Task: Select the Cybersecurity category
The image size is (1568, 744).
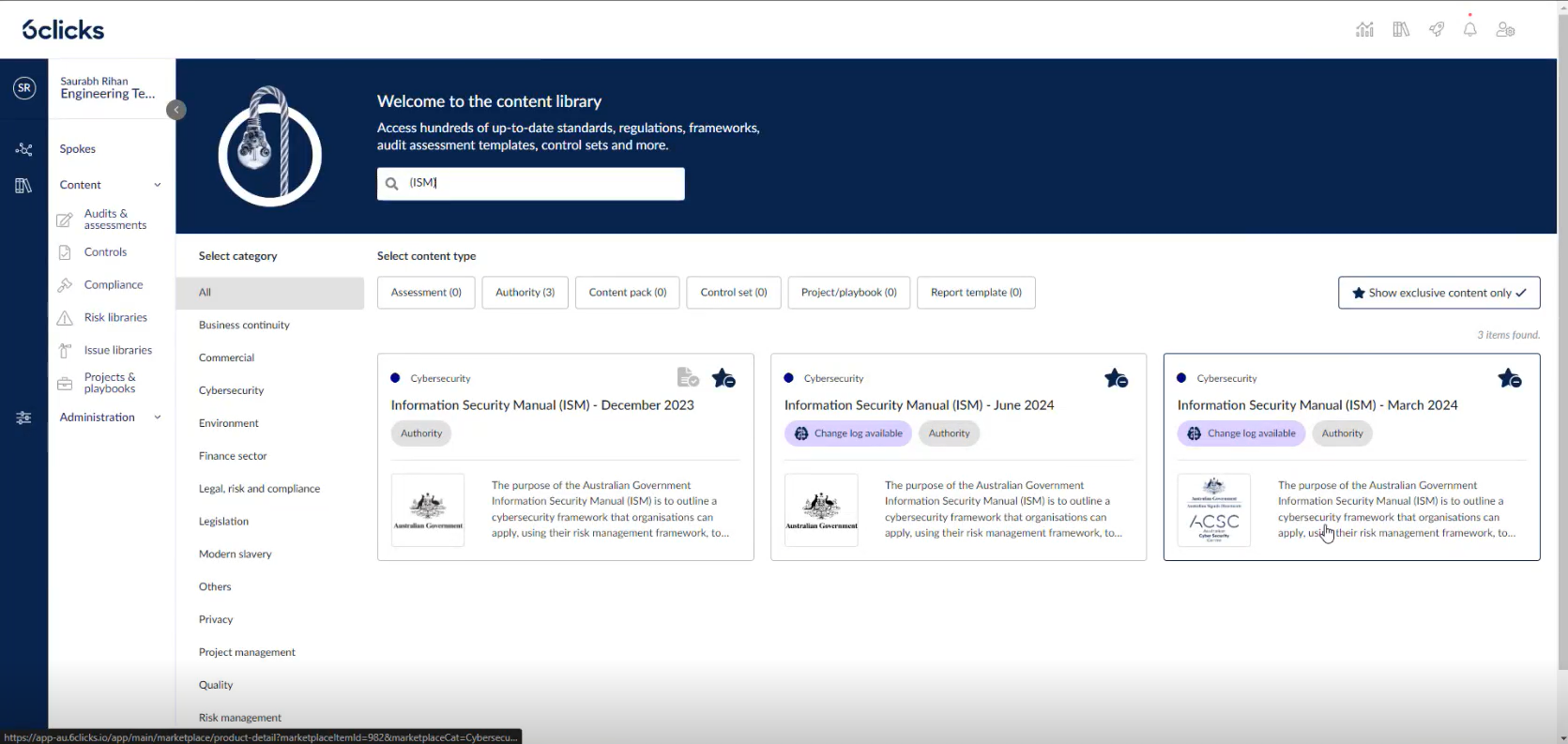Action: [x=231, y=390]
